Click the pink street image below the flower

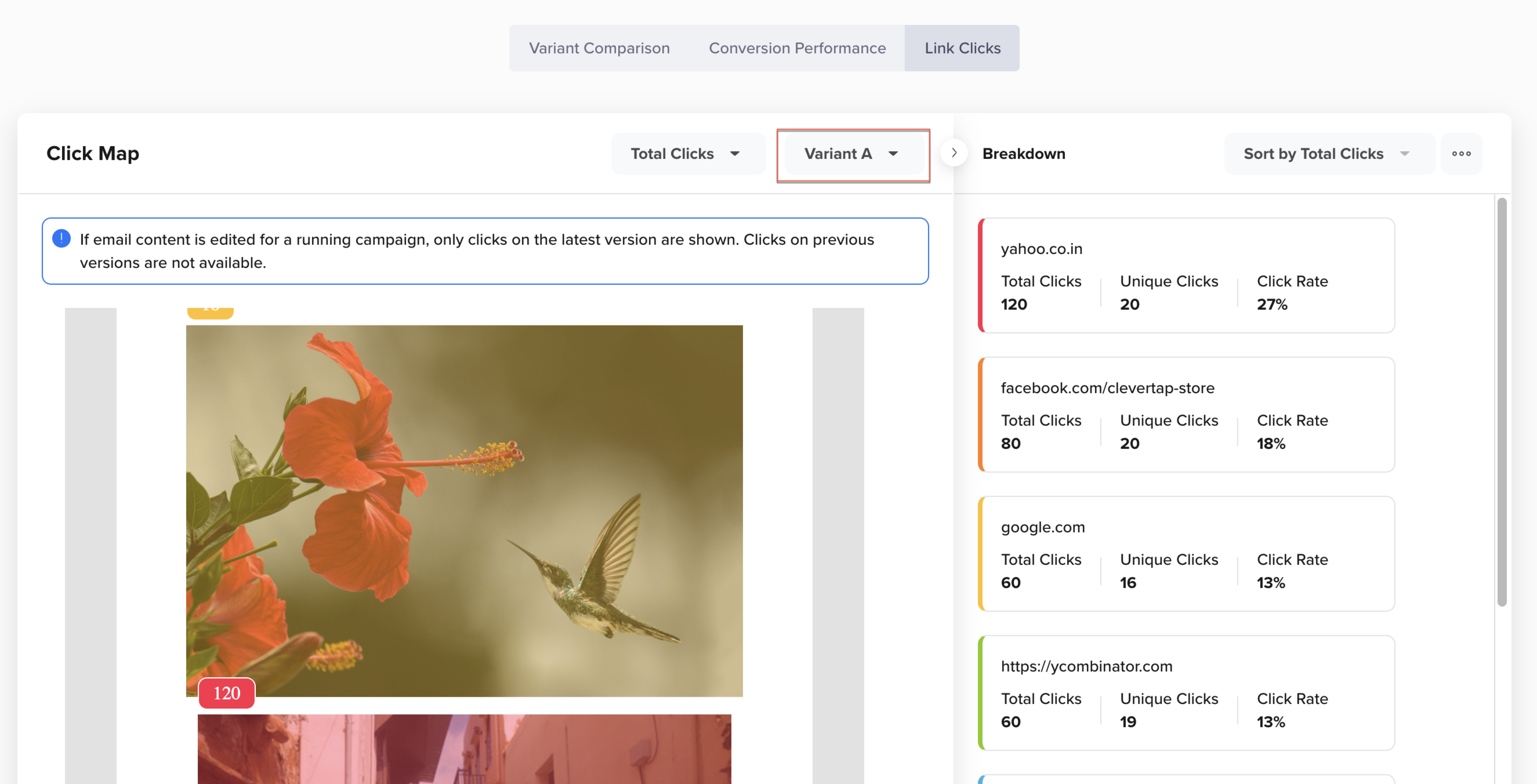click(x=464, y=749)
